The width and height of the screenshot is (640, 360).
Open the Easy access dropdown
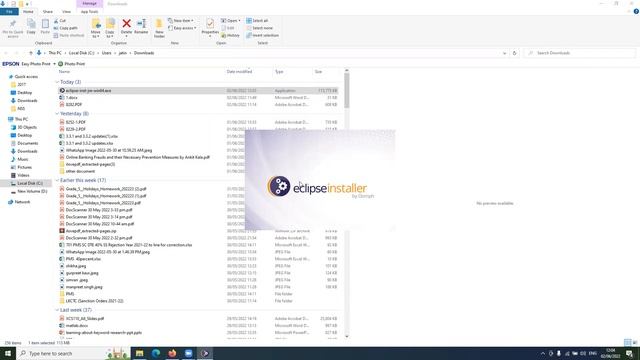point(182,28)
